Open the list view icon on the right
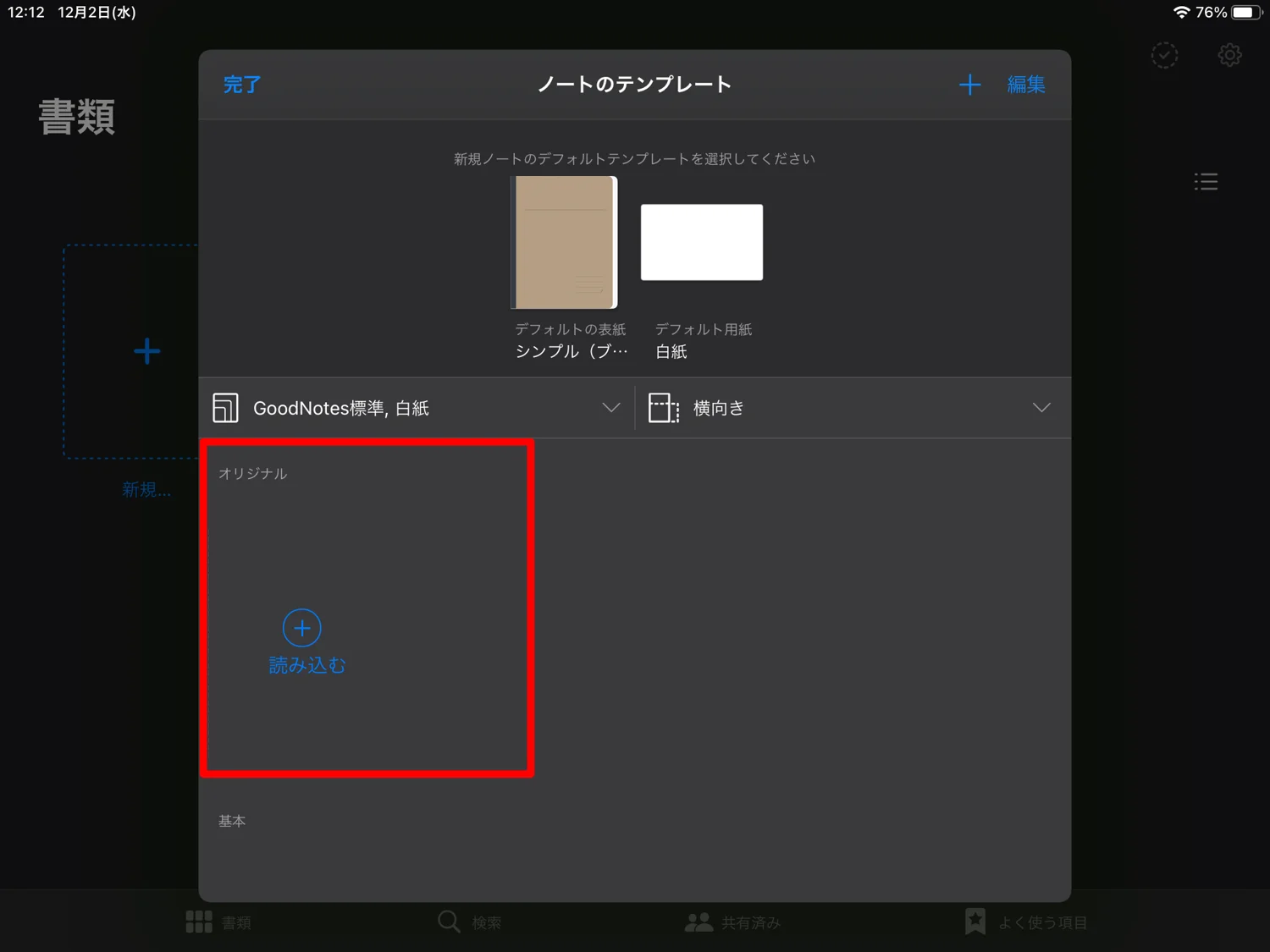This screenshot has height=952, width=1270. [x=1206, y=180]
